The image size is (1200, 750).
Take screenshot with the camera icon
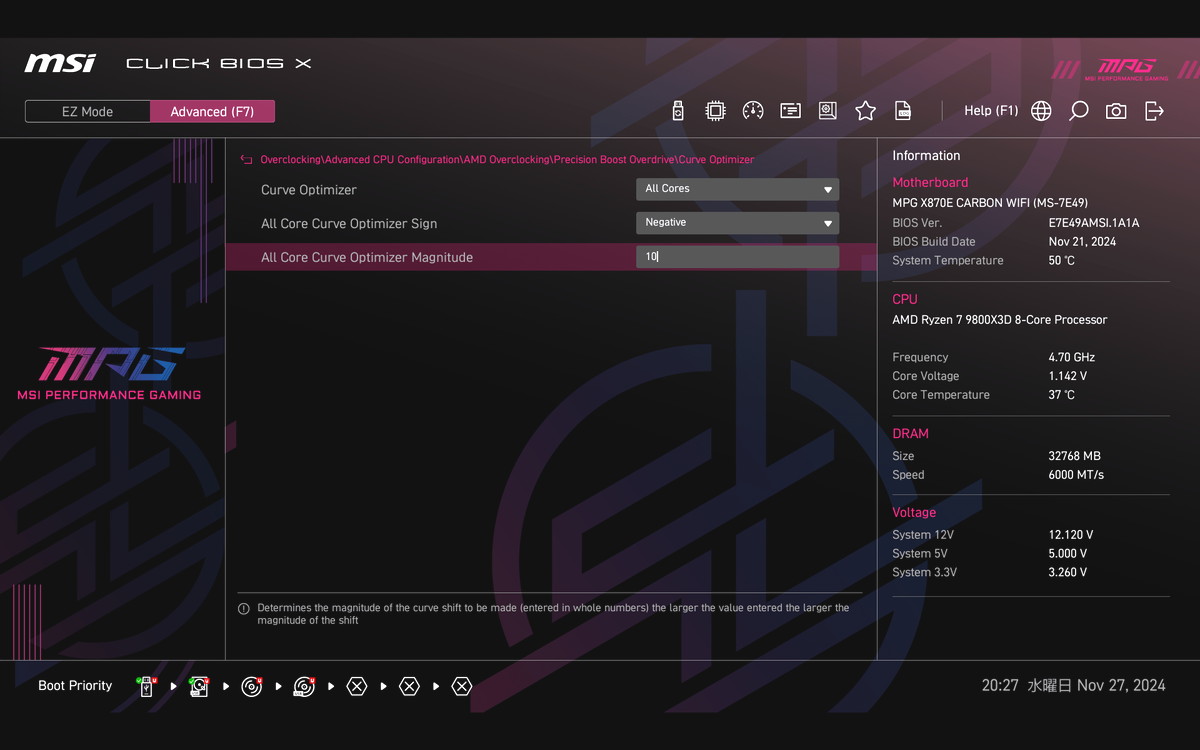tap(1116, 111)
